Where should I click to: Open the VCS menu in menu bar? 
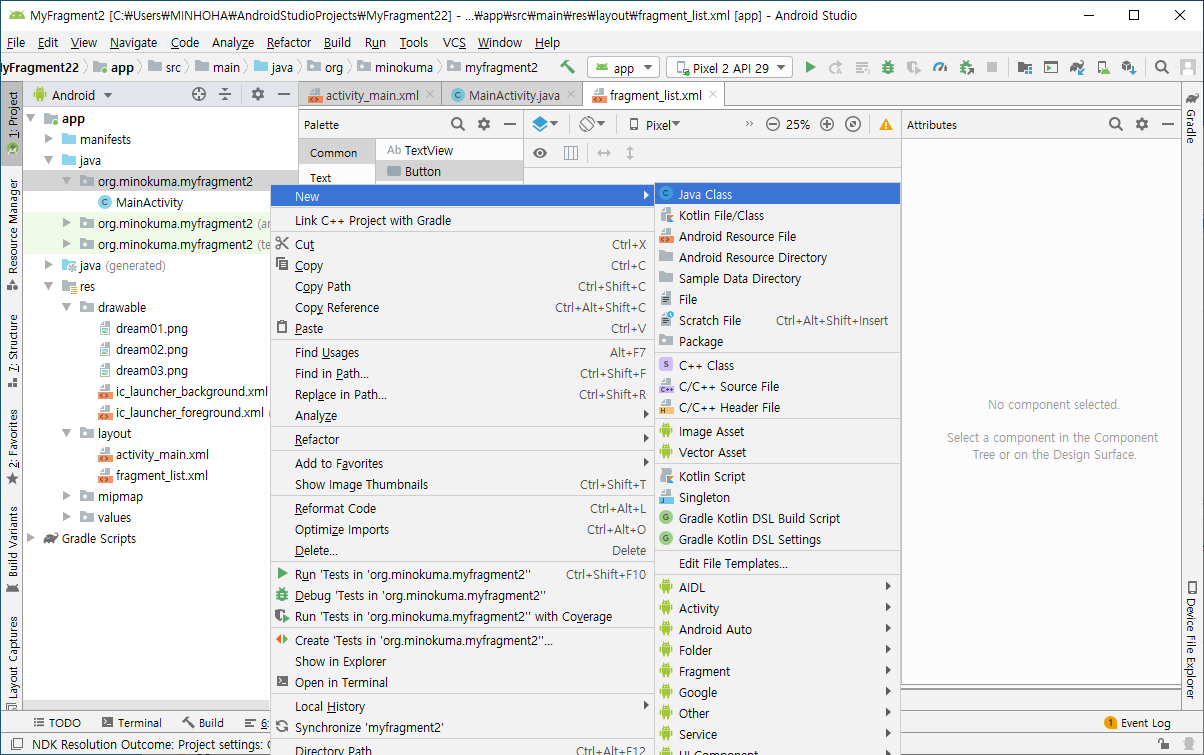(454, 42)
